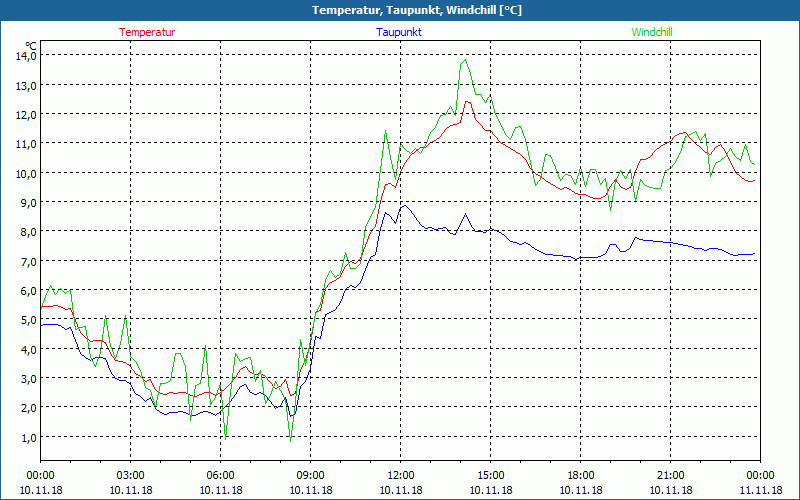
Task: Click the blue Taupunkt peak near 12:00
Action: click(404, 206)
